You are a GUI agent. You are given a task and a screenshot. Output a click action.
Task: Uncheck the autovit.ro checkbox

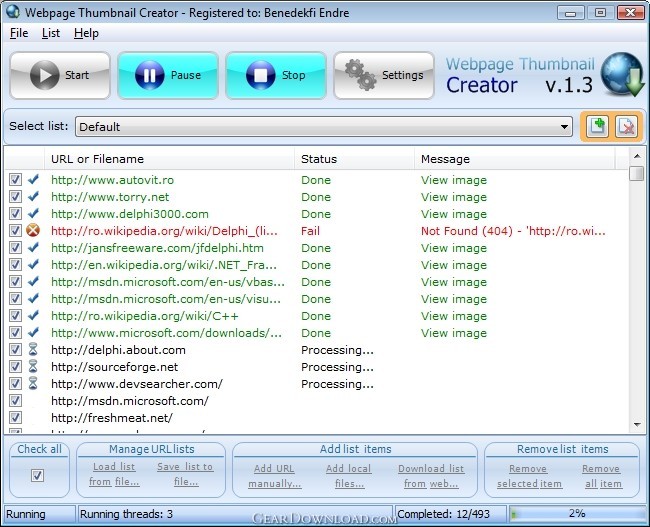click(15, 180)
